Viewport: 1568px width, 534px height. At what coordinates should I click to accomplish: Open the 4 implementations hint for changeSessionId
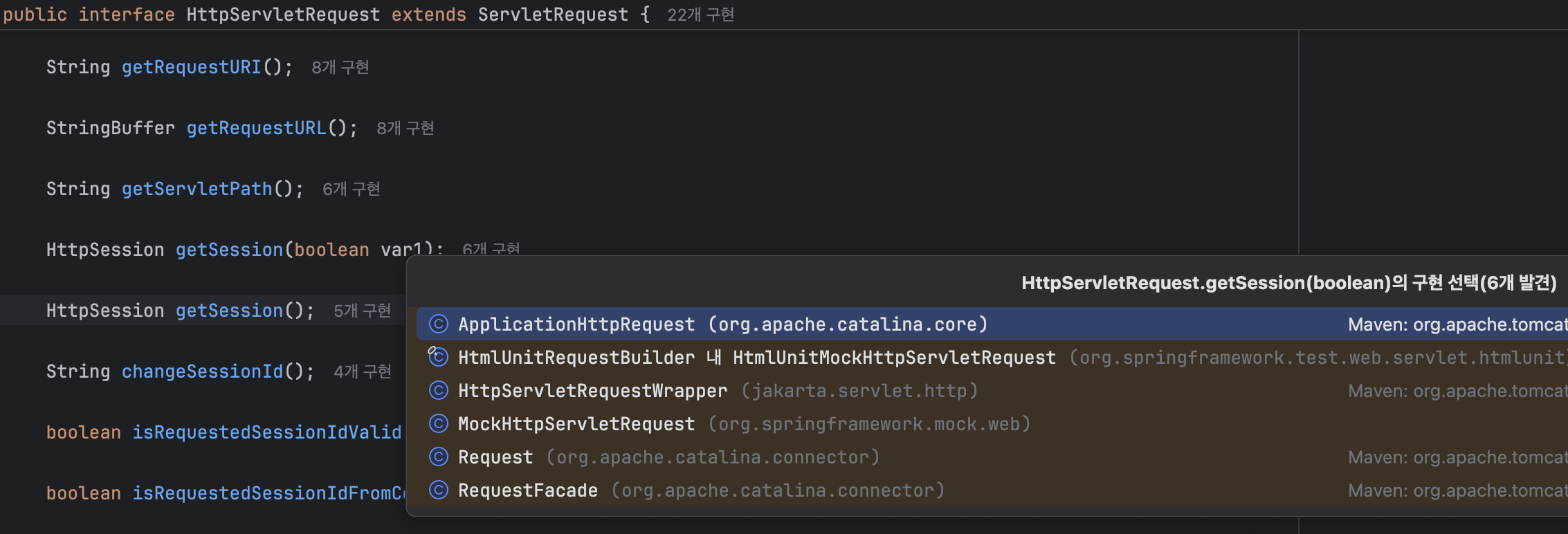[x=362, y=371]
